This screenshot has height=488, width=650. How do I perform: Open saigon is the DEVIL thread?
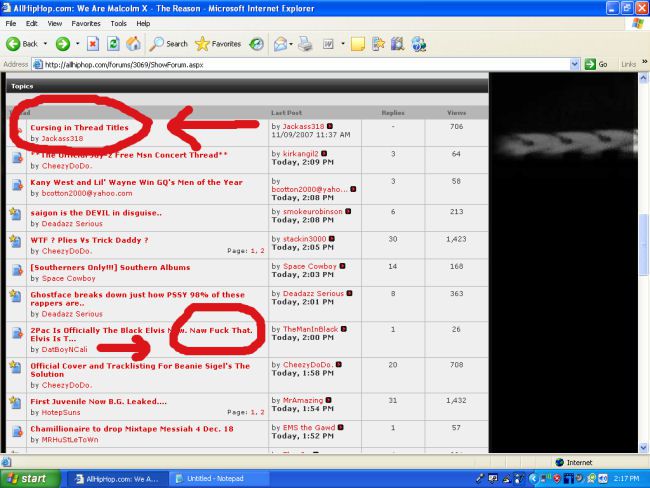(x=96, y=213)
